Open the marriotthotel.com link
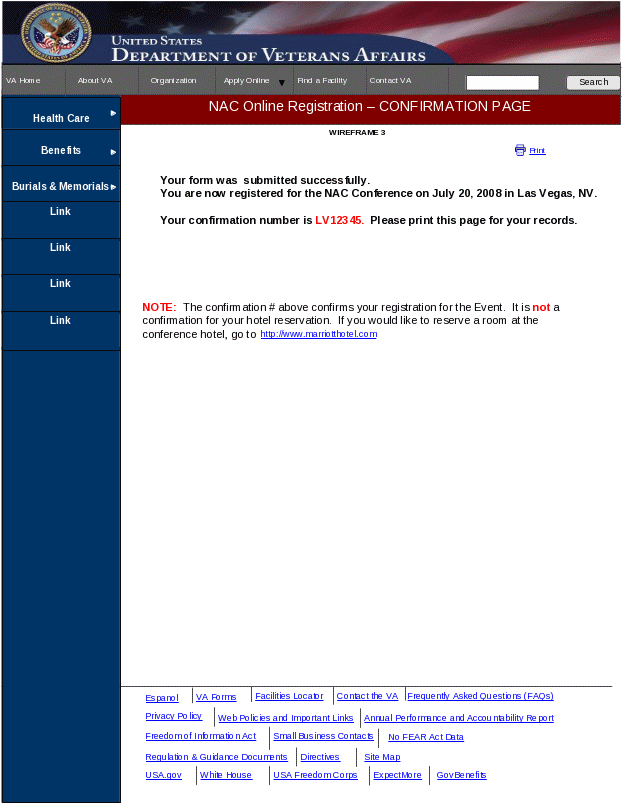This screenshot has height=804, width=622. pos(319,334)
